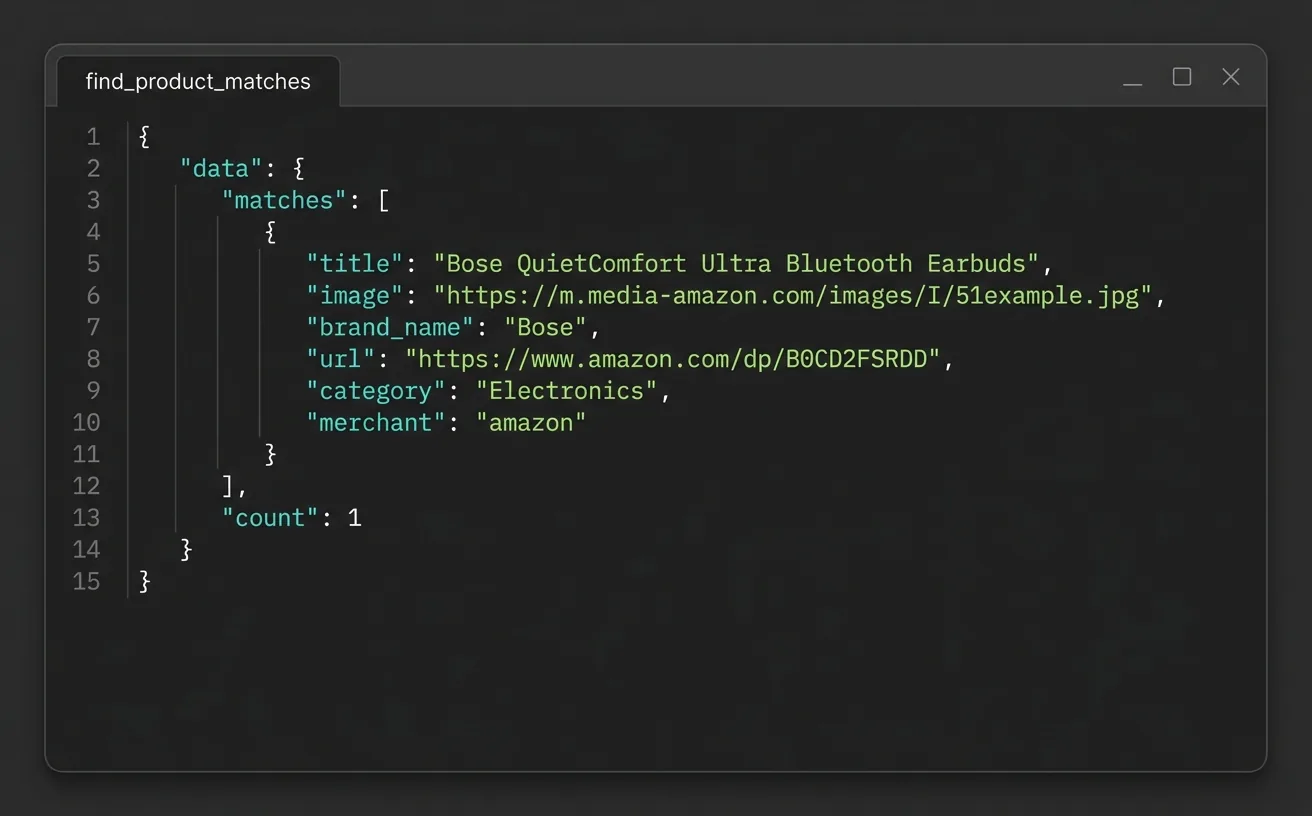Click the closing brace on line 14
1312x816 pixels.
(186, 549)
